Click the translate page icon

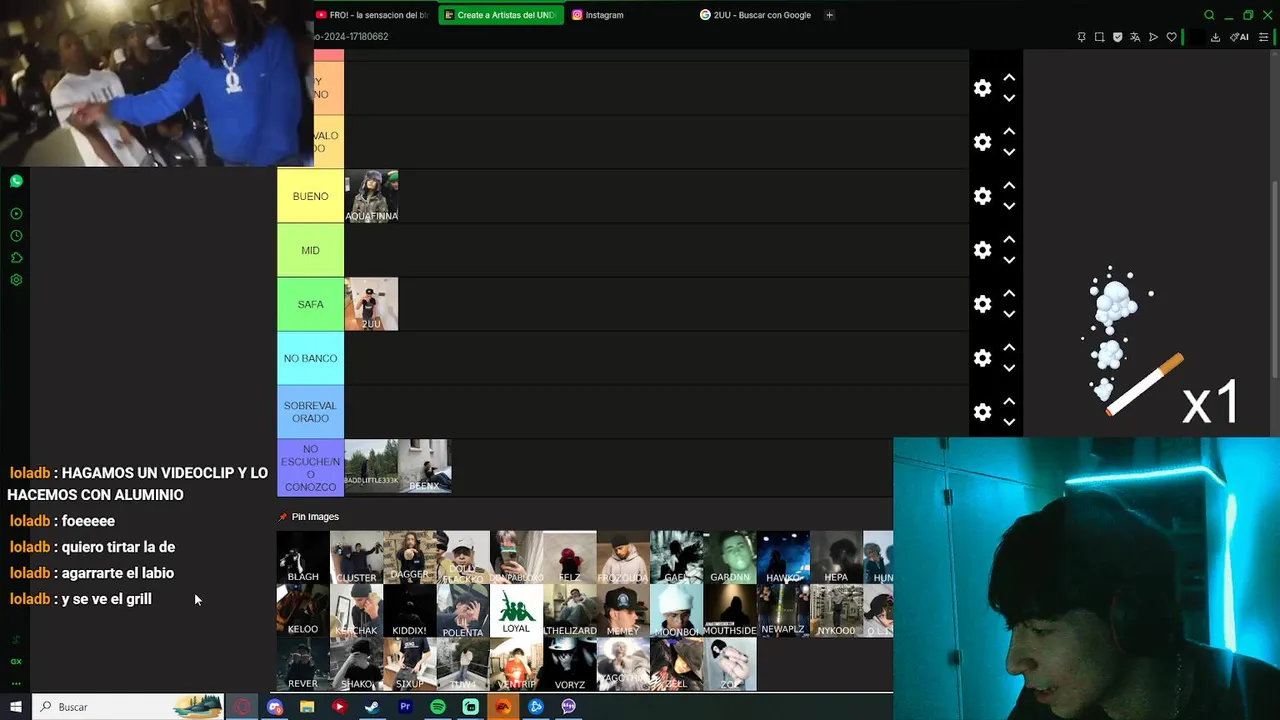coord(1135,37)
